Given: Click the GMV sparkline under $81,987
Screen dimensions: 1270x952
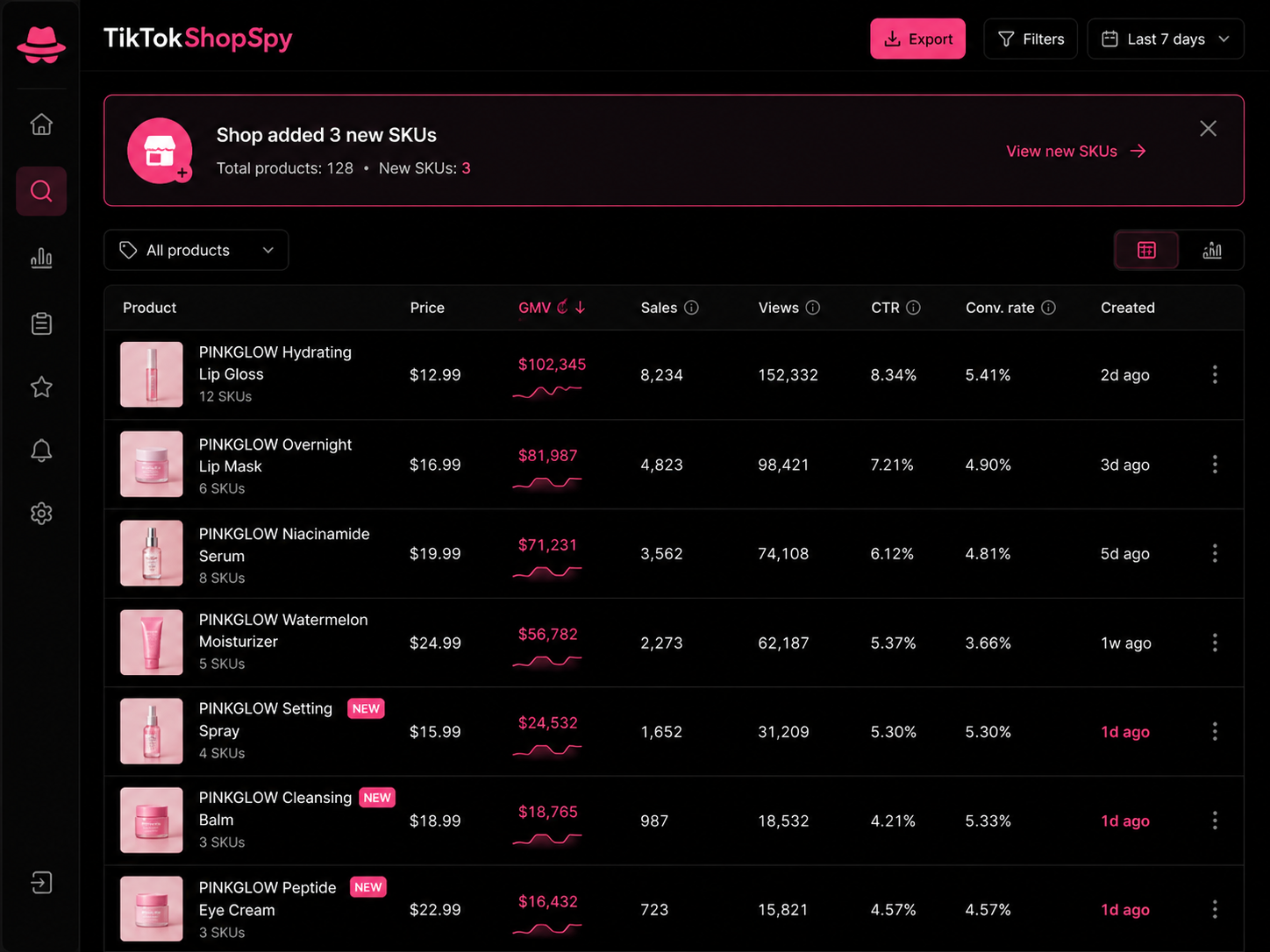Looking at the screenshot, I should coord(547,482).
